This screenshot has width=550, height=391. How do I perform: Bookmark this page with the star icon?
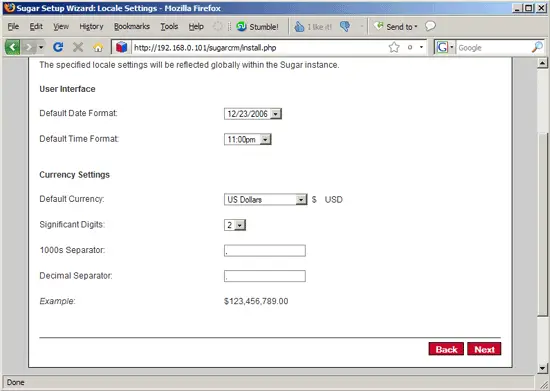pos(394,47)
